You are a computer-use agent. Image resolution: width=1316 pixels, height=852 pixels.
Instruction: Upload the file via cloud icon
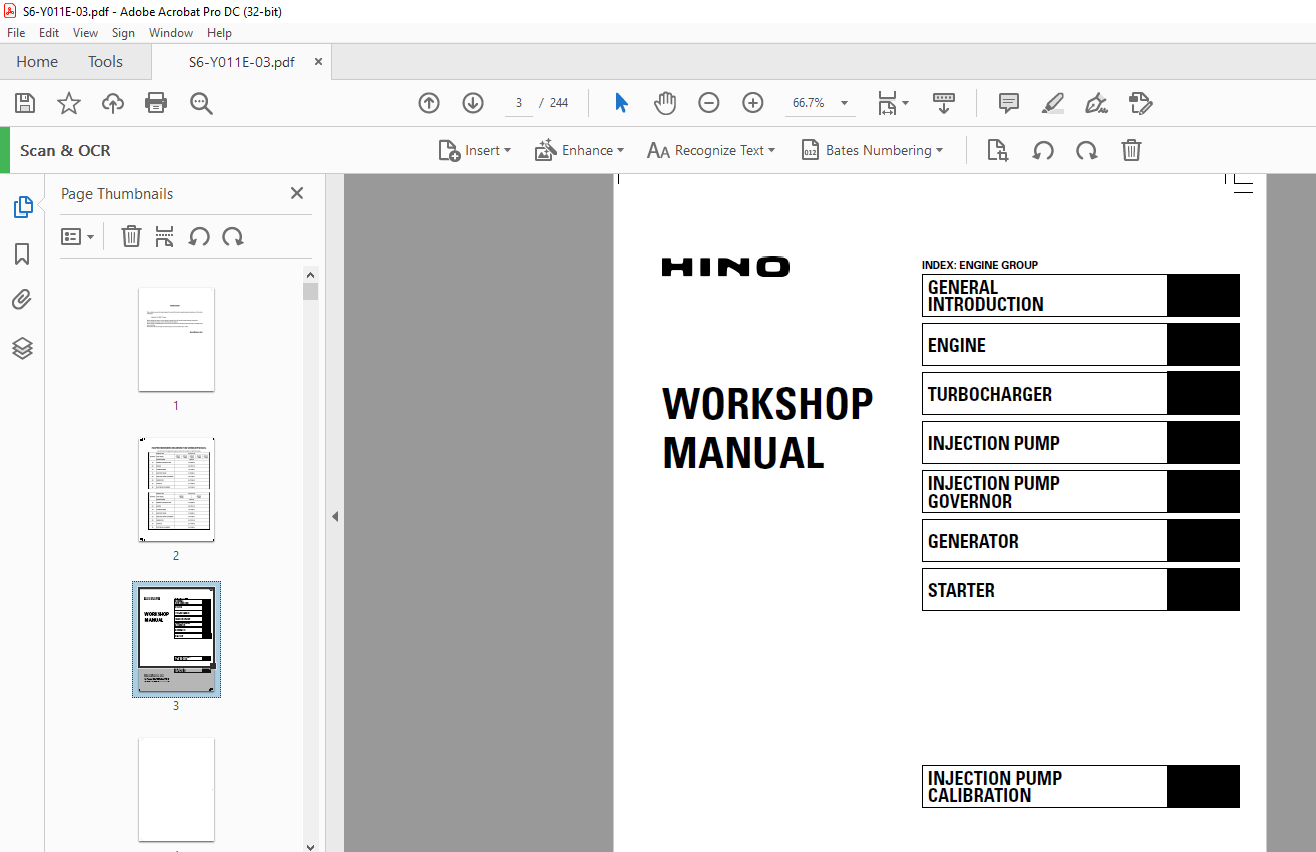pos(113,103)
